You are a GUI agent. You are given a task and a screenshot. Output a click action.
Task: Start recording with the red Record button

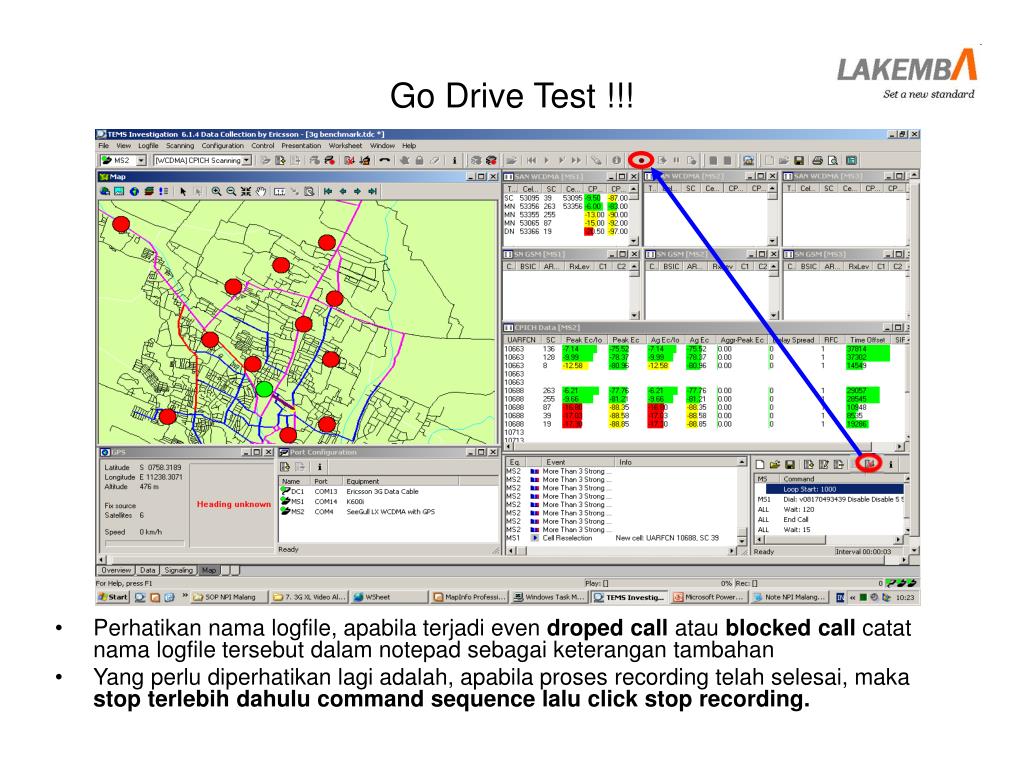point(641,160)
